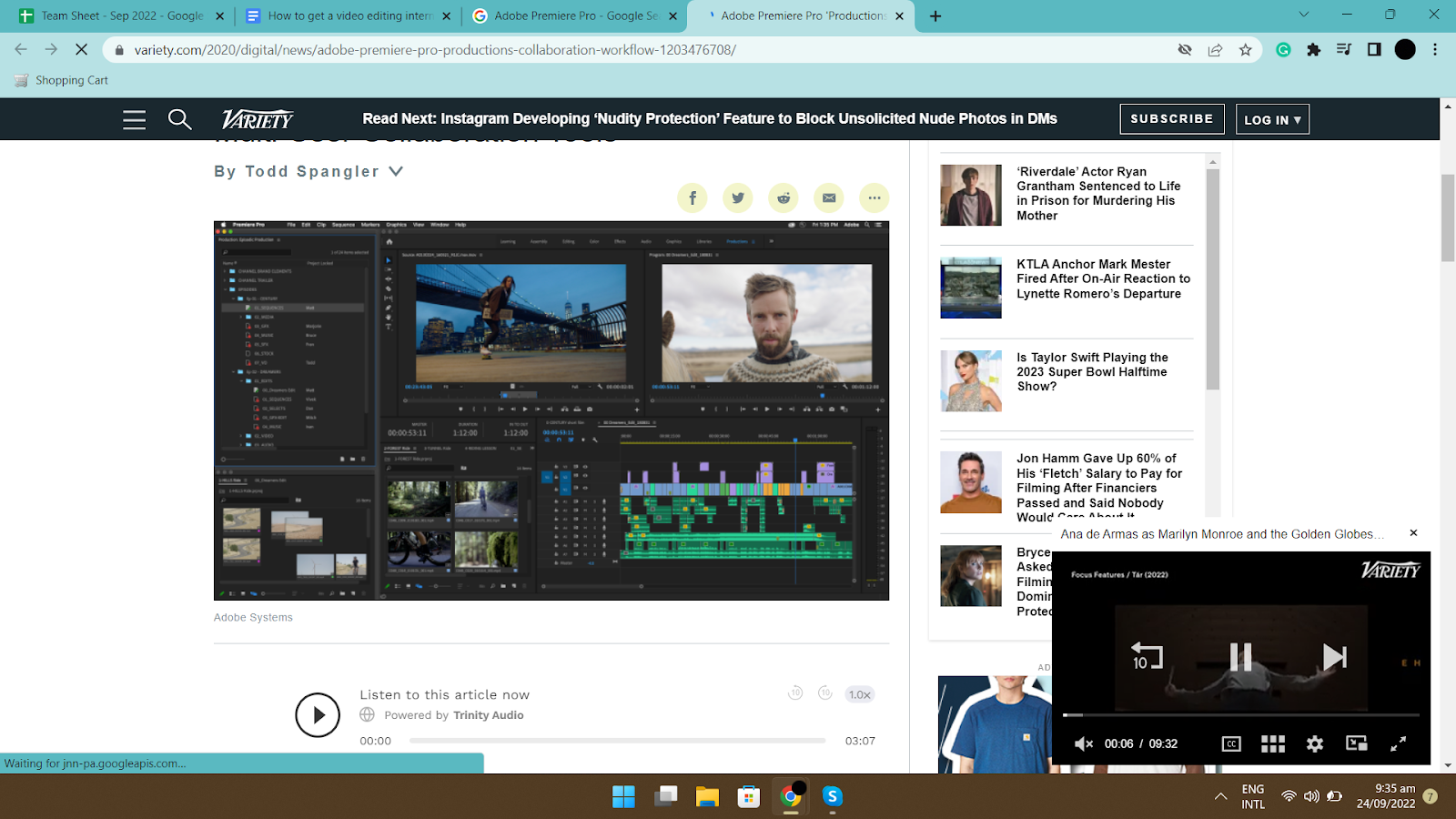Open the Read Next Instagram article link
1456x819 pixels.
click(x=710, y=119)
